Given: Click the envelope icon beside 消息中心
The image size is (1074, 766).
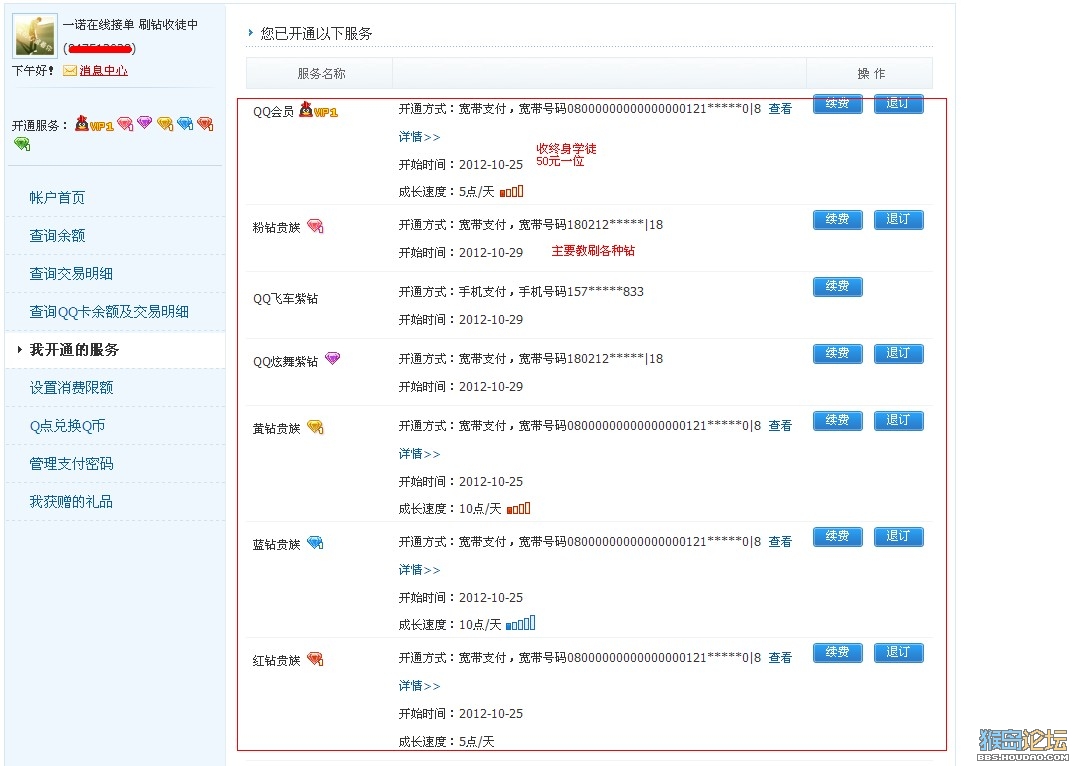Looking at the screenshot, I should [x=70, y=71].
